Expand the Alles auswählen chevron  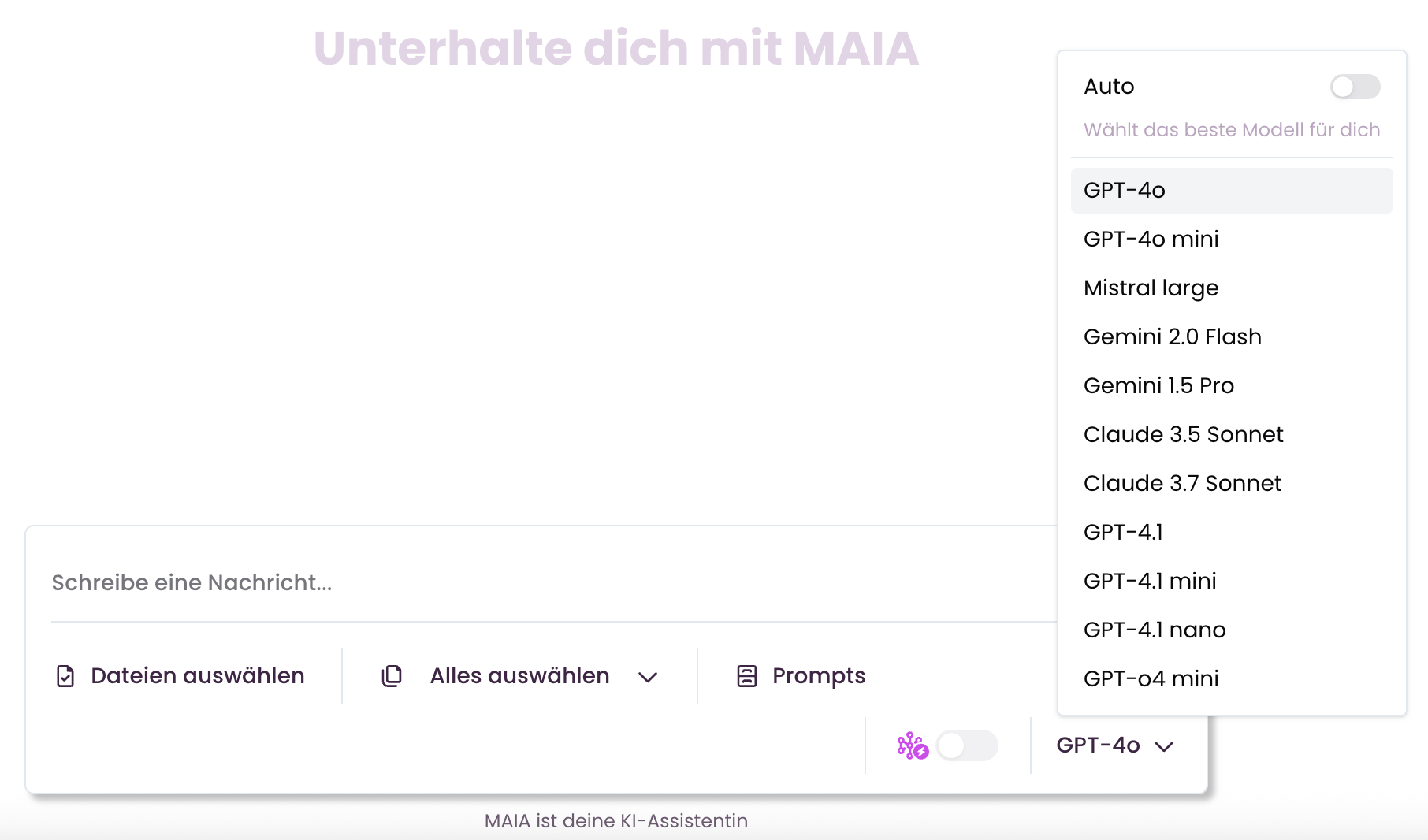point(648,677)
